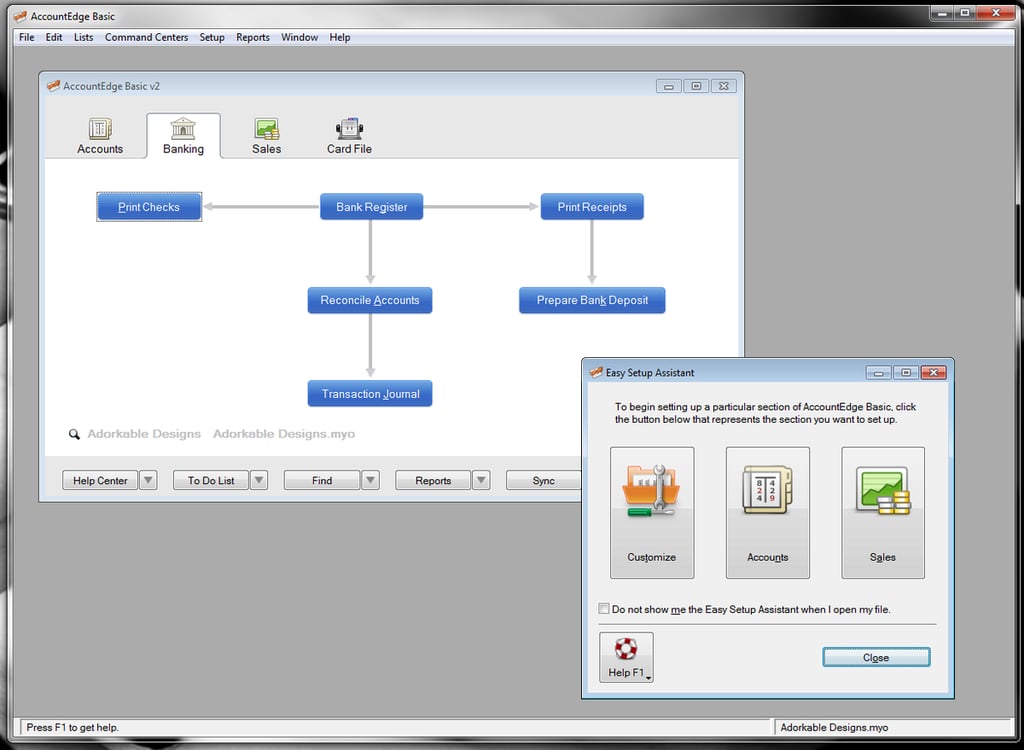Expand the Help Center dropdown arrow
Image resolution: width=1024 pixels, height=750 pixels.
[x=148, y=480]
